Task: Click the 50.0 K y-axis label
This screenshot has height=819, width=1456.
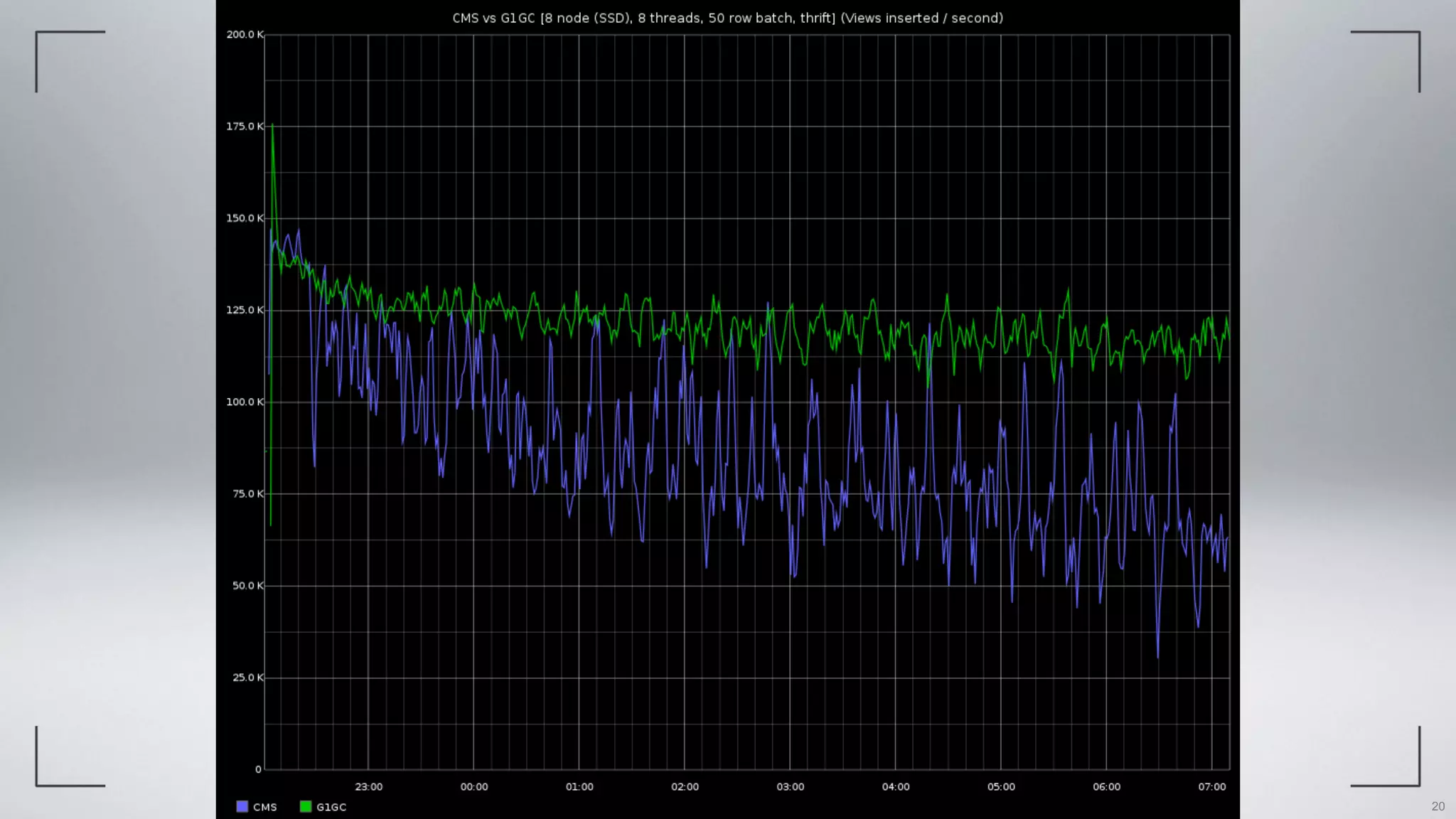Action: point(247,586)
